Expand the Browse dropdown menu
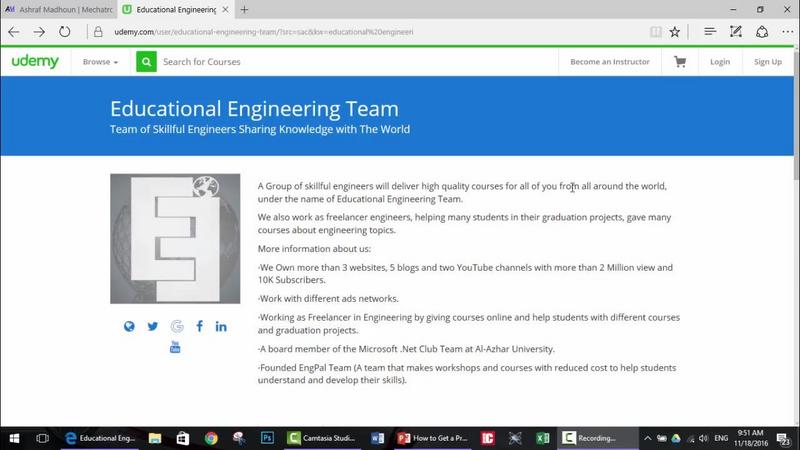This screenshot has height=450, width=800. tap(101, 62)
